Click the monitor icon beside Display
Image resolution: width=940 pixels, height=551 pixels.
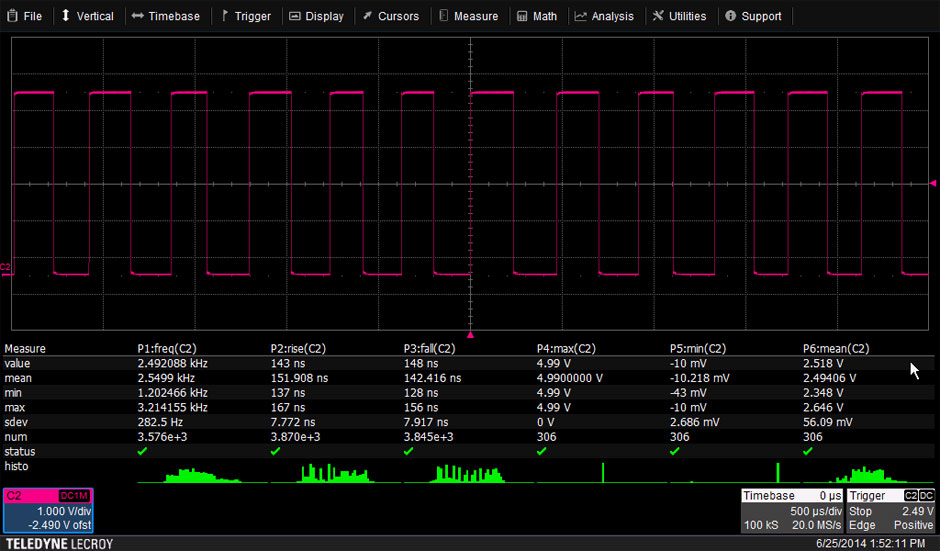pos(294,16)
